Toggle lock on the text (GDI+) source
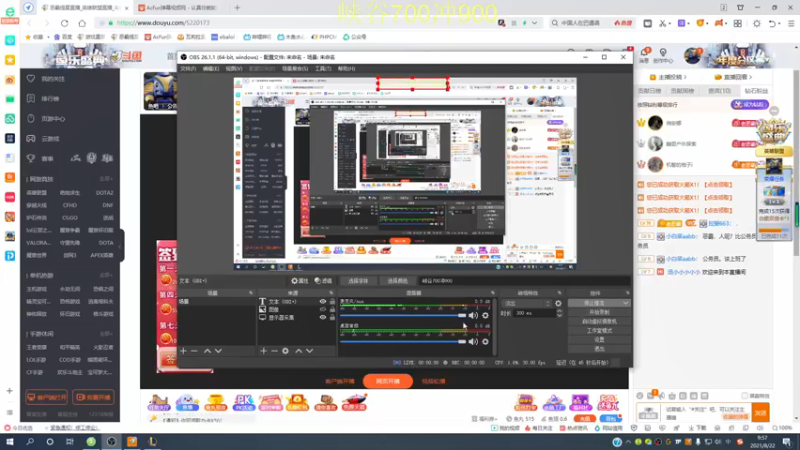This screenshot has width=800, height=450. 332,302
